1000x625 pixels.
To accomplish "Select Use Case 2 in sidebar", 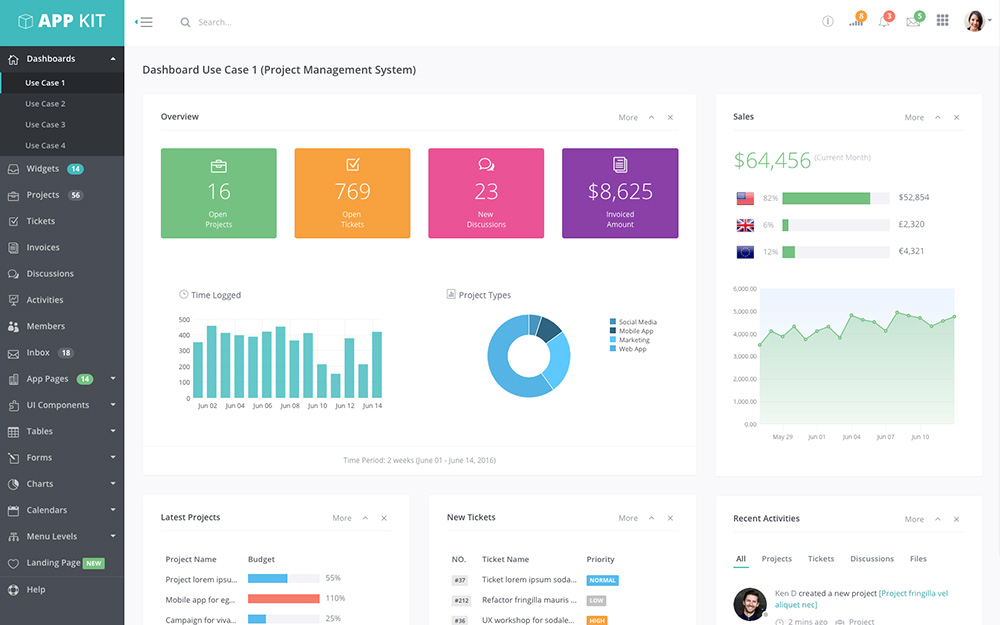I will point(45,104).
